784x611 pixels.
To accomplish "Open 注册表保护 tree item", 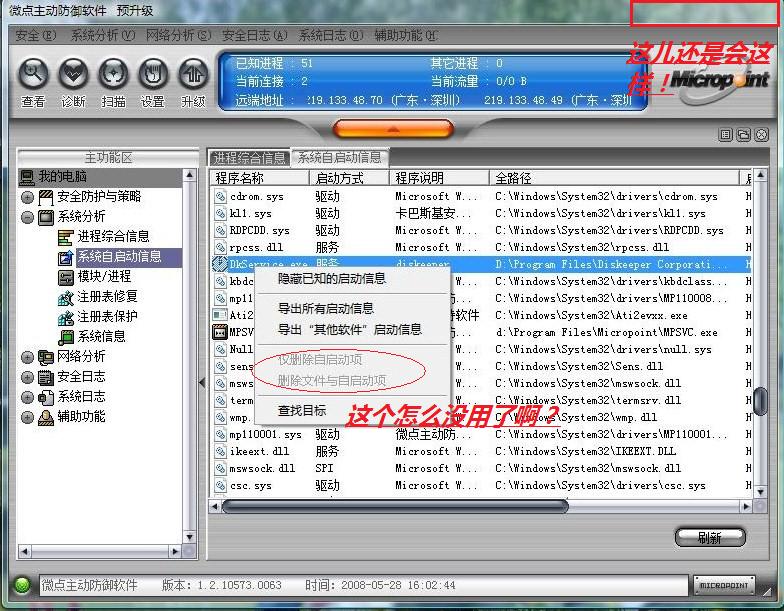I will [x=107, y=316].
